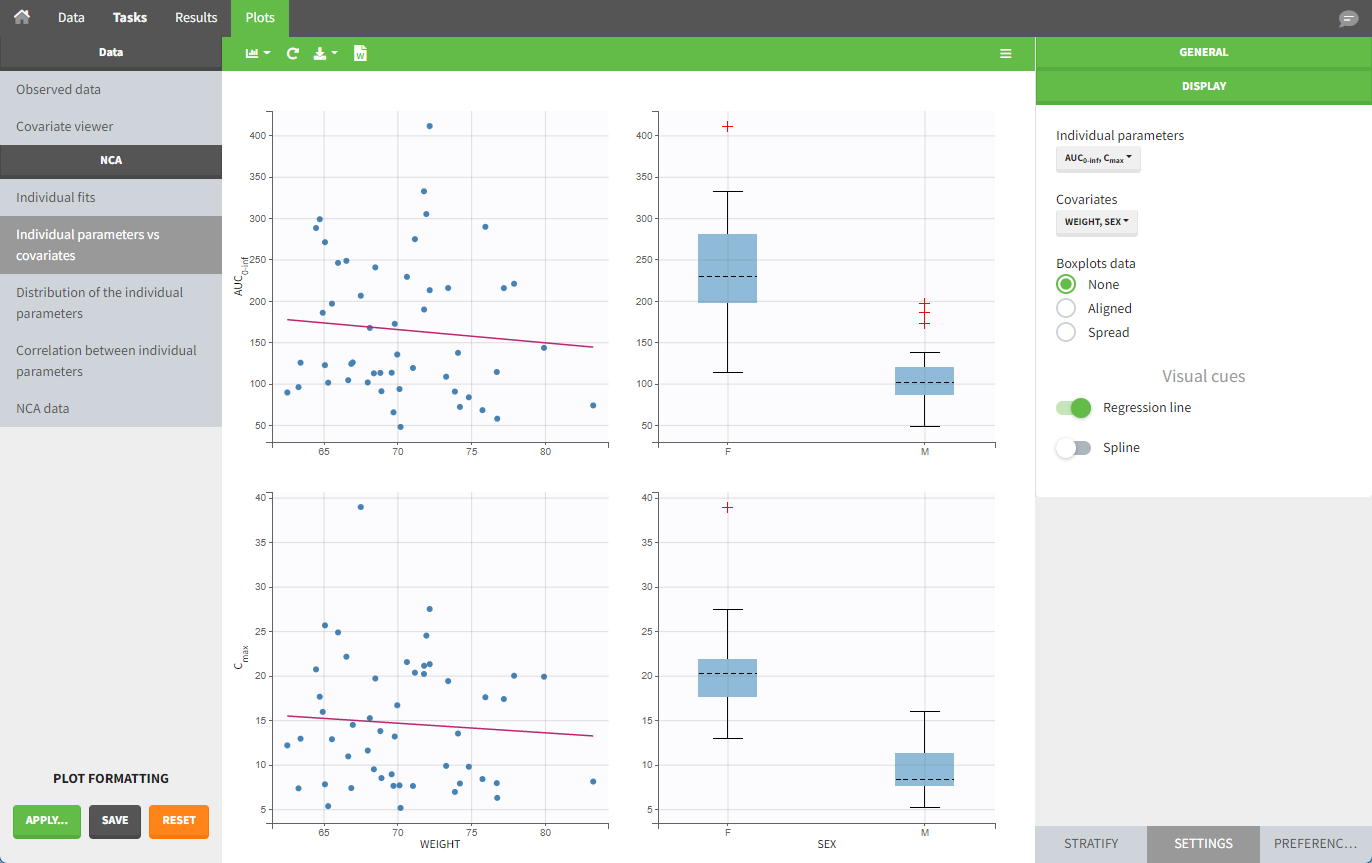
Task: Collapse the GENERAL section header
Action: click(1203, 52)
